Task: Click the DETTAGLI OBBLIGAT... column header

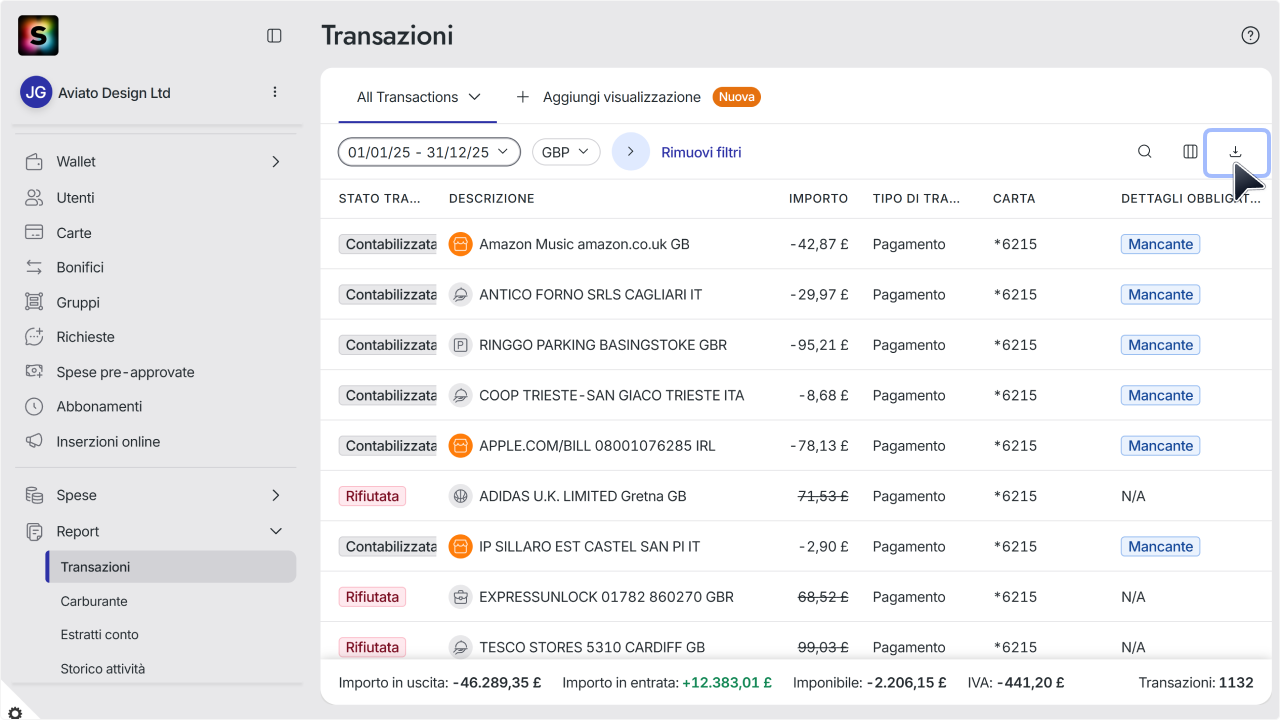Action: pos(1191,199)
